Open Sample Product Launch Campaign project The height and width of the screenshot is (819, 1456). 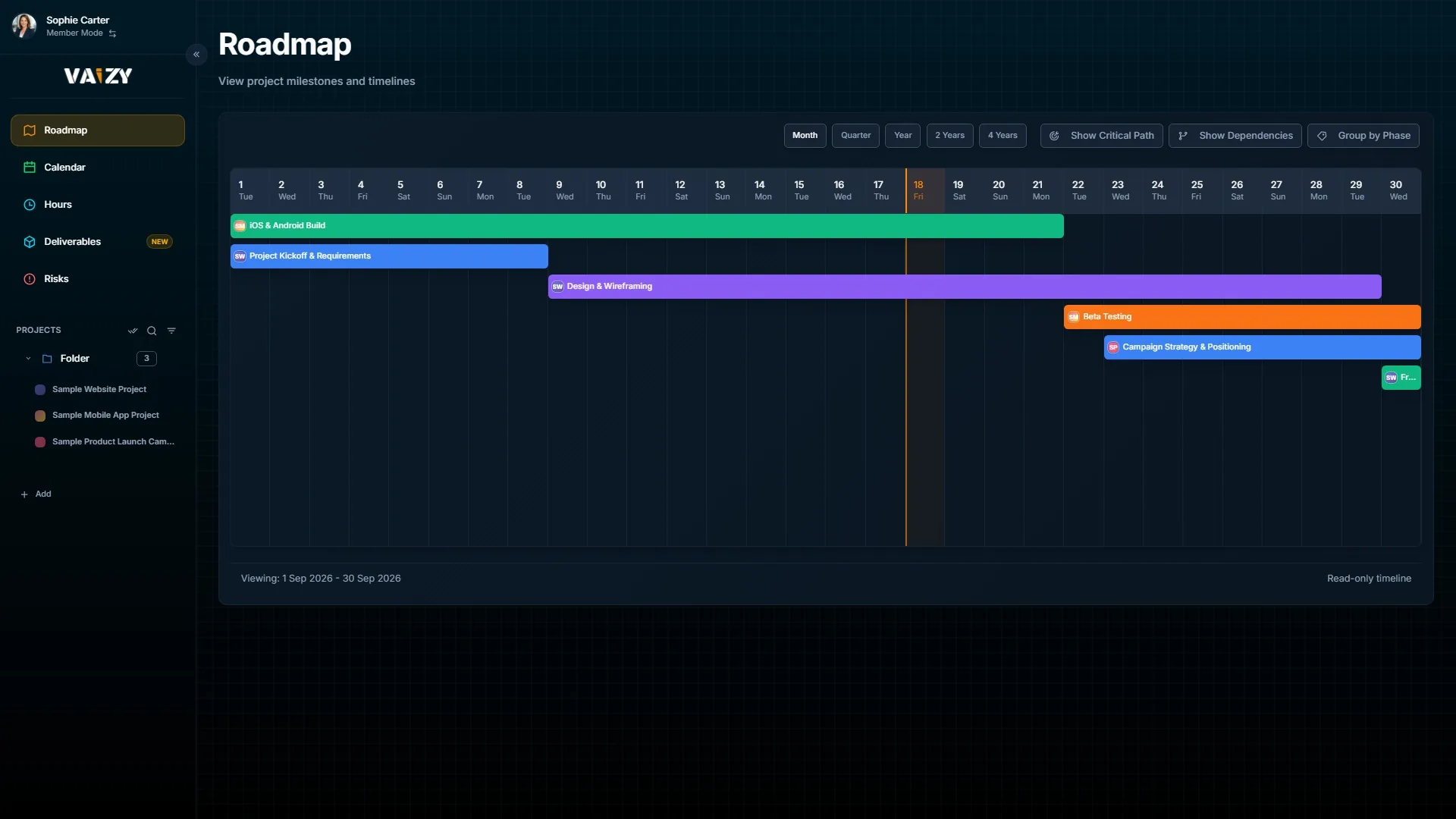click(113, 442)
